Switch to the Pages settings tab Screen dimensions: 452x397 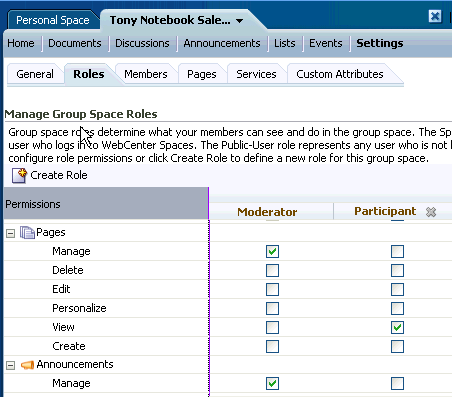(202, 74)
